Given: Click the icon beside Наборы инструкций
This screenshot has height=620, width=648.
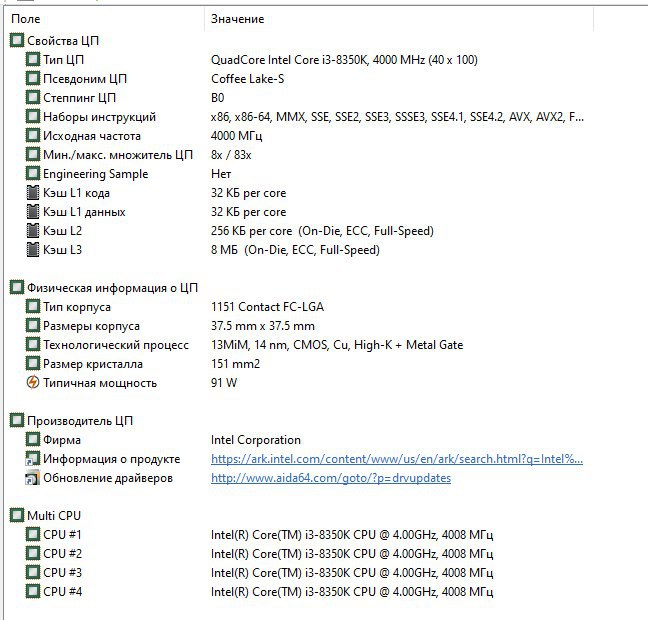Looking at the screenshot, I should [x=33, y=117].
